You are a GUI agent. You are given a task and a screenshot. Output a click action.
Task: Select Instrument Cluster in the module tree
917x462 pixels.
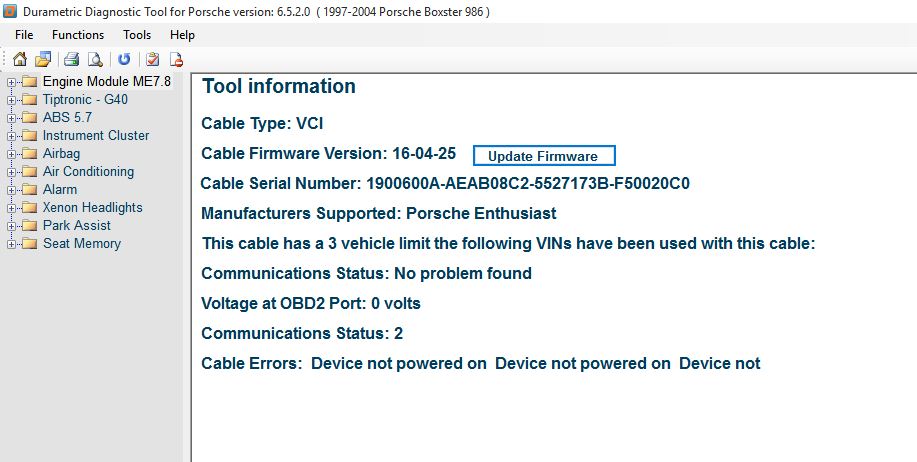pos(96,136)
